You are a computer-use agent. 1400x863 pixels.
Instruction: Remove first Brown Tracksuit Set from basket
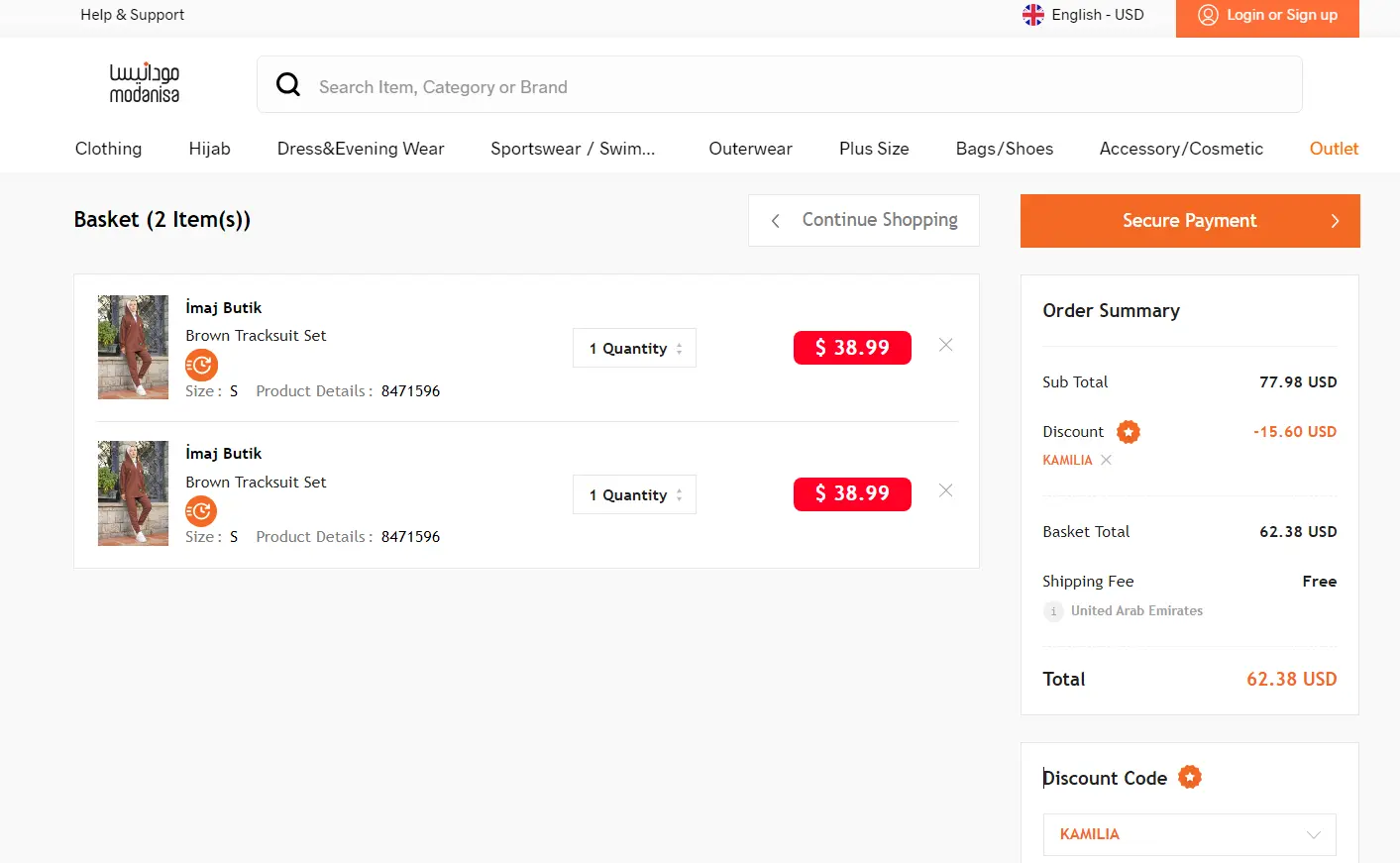[x=946, y=345]
